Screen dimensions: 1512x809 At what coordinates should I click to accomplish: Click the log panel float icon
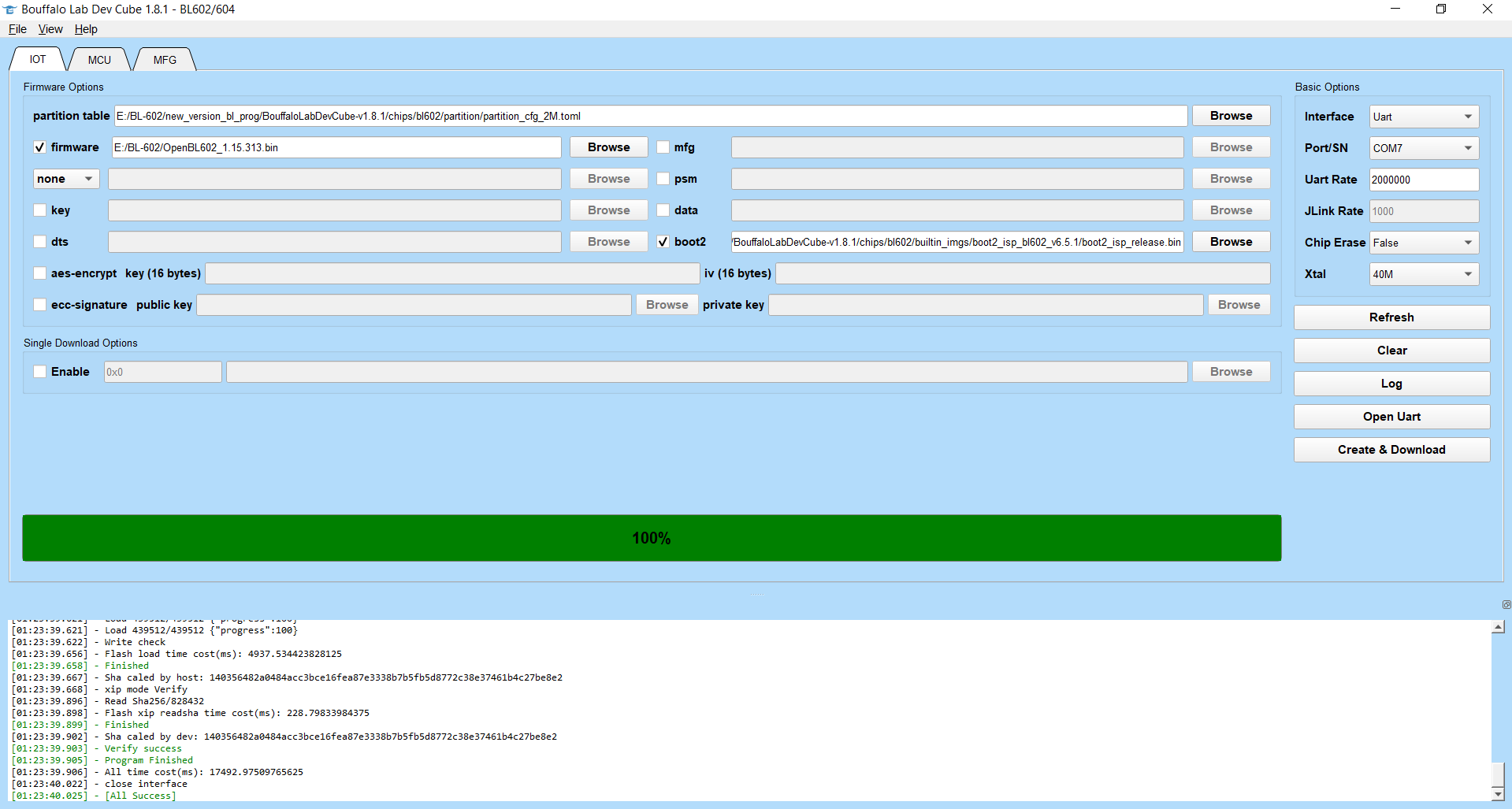[1506, 604]
